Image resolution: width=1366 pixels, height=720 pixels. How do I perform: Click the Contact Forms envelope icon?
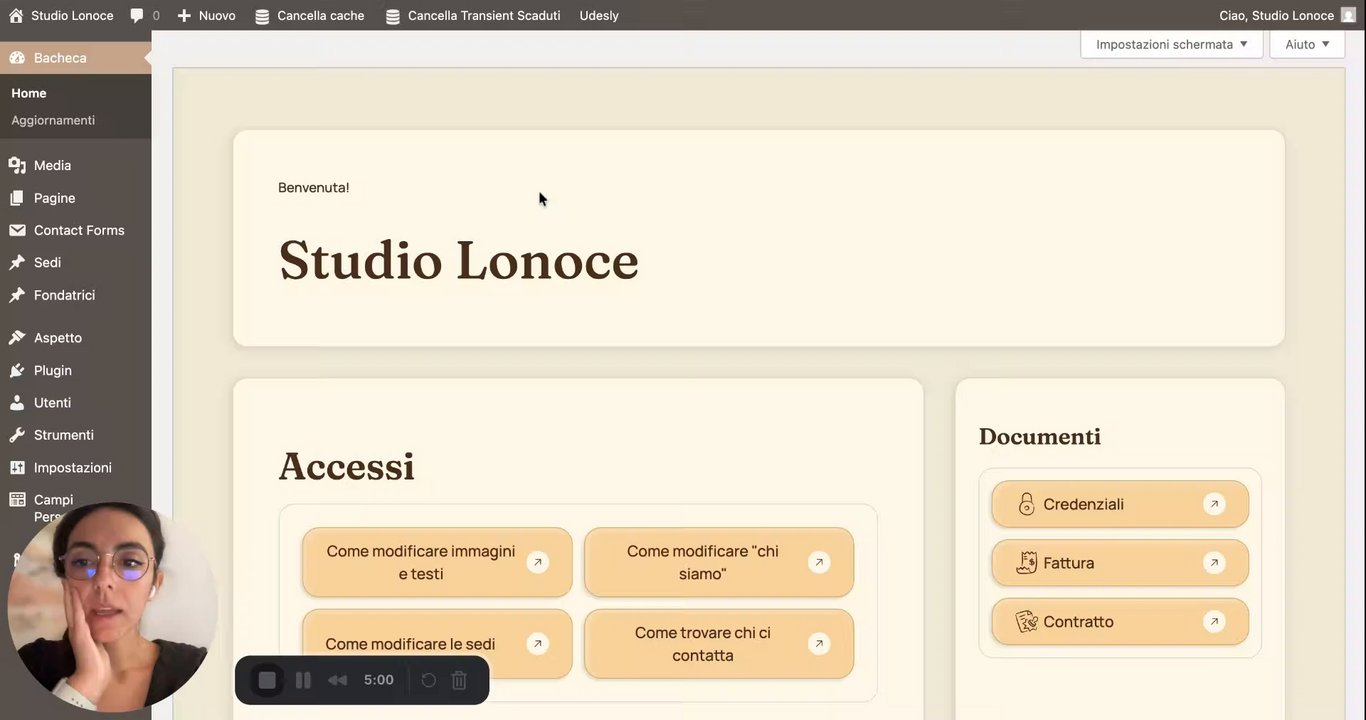[17, 230]
